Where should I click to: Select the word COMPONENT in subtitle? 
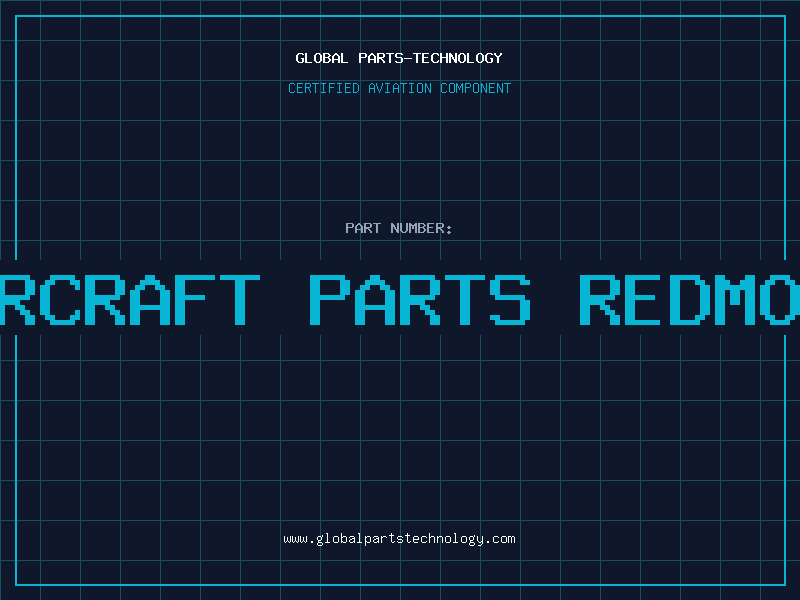pyautogui.click(x=476, y=88)
